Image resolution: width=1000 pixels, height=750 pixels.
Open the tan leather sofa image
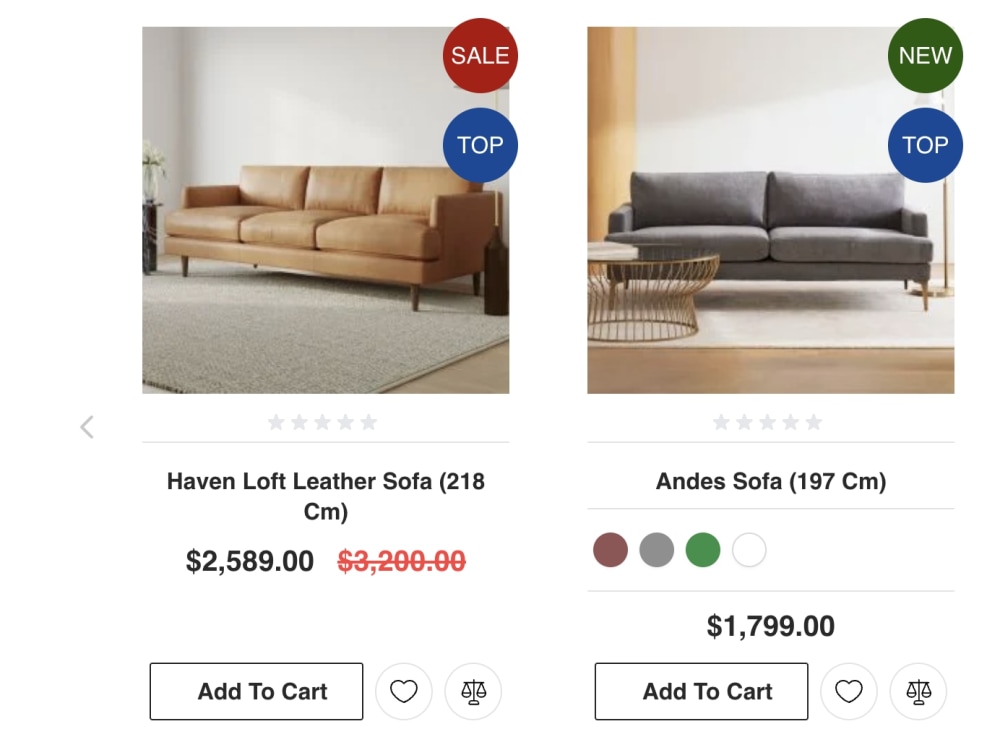click(x=326, y=210)
